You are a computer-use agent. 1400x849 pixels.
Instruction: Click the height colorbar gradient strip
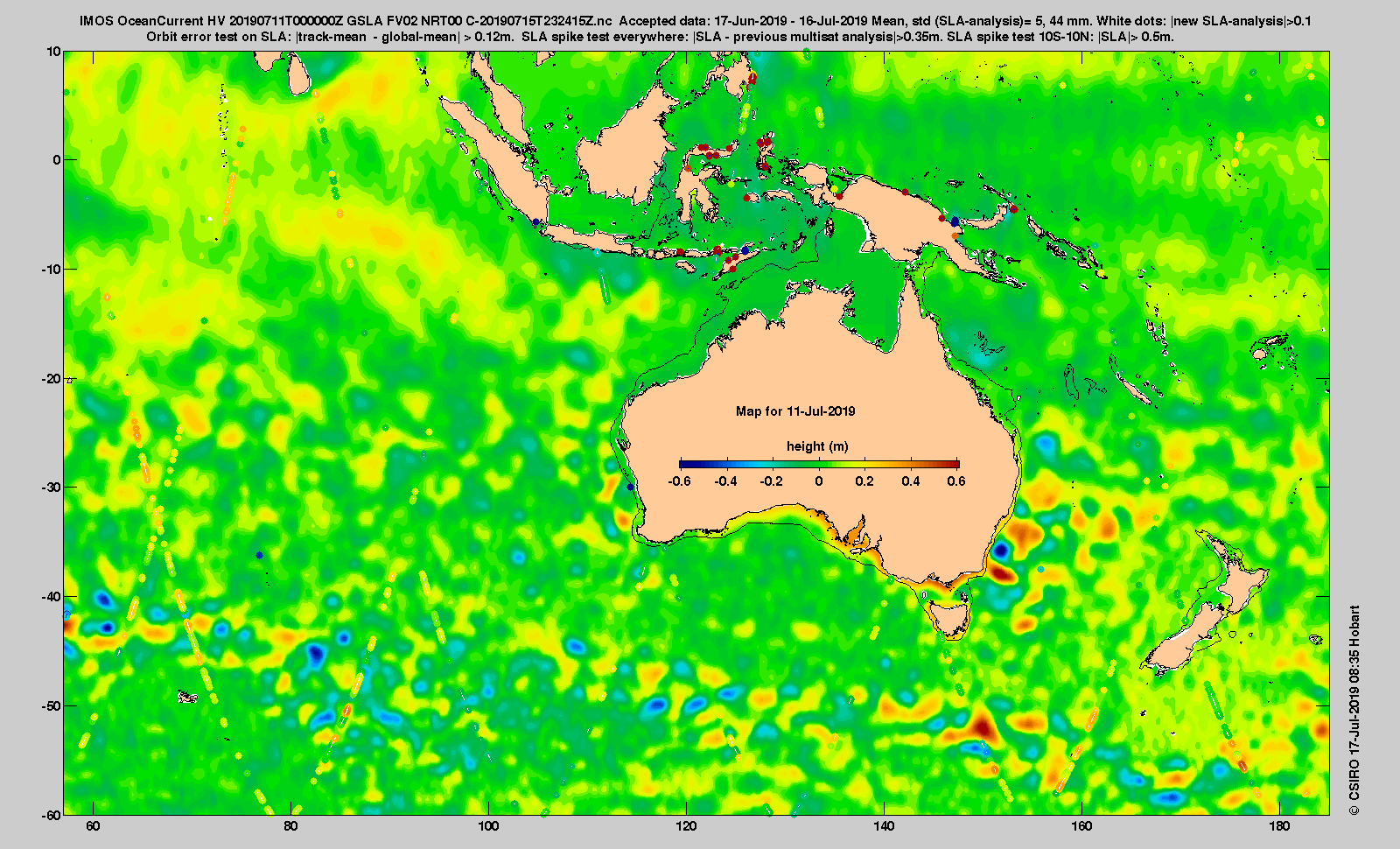[819, 464]
